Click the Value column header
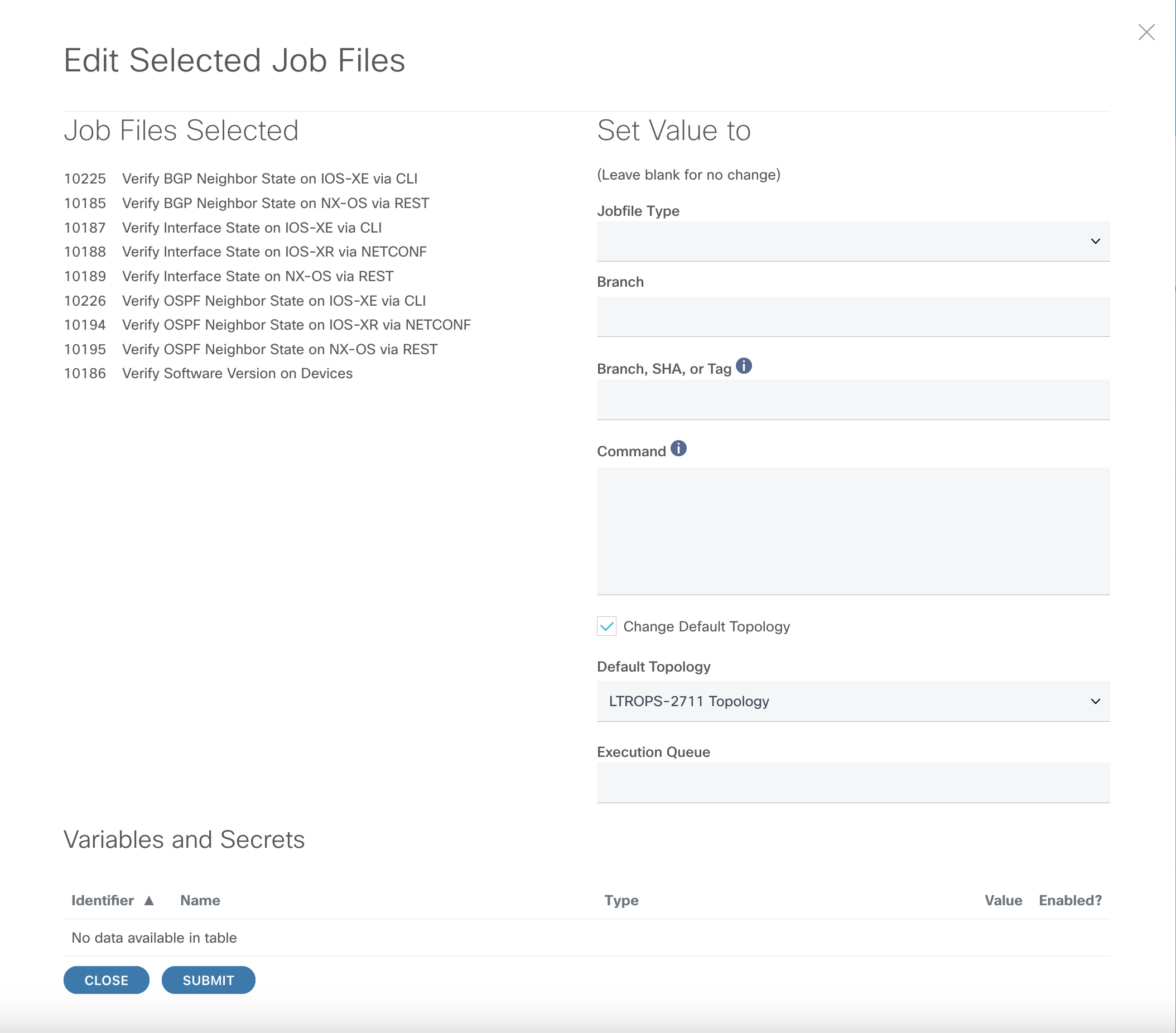The width and height of the screenshot is (1176, 1033). click(1003, 900)
